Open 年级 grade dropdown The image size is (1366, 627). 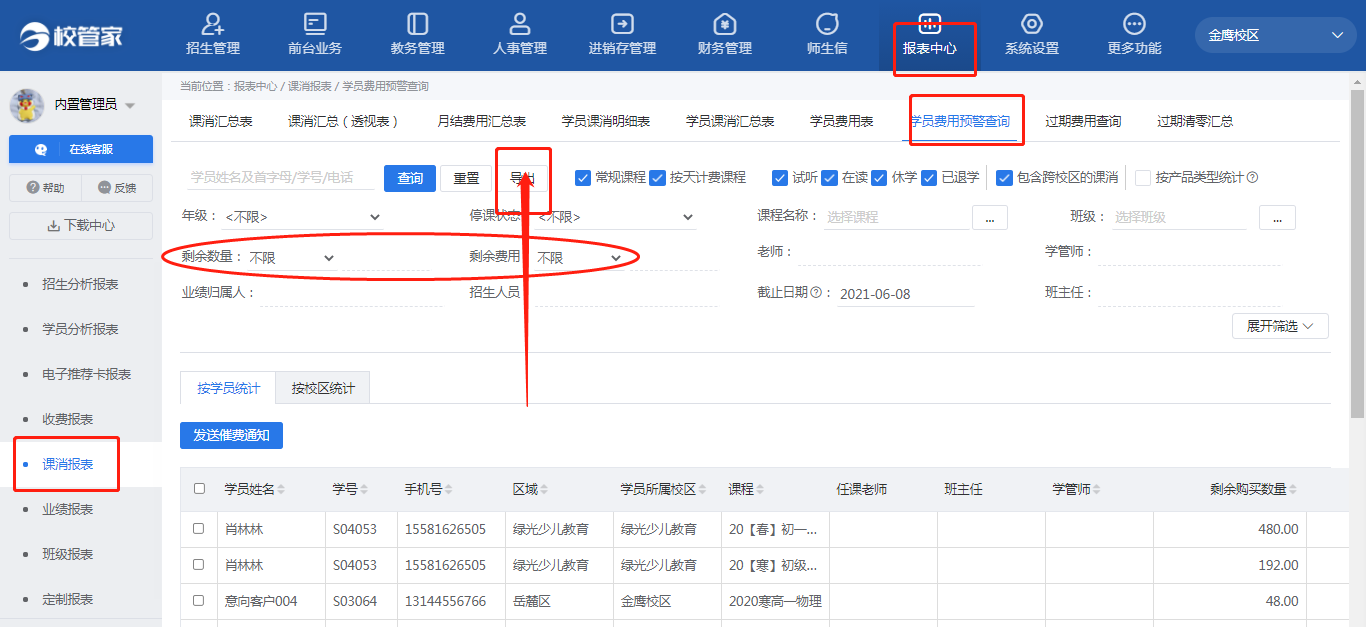(303, 217)
